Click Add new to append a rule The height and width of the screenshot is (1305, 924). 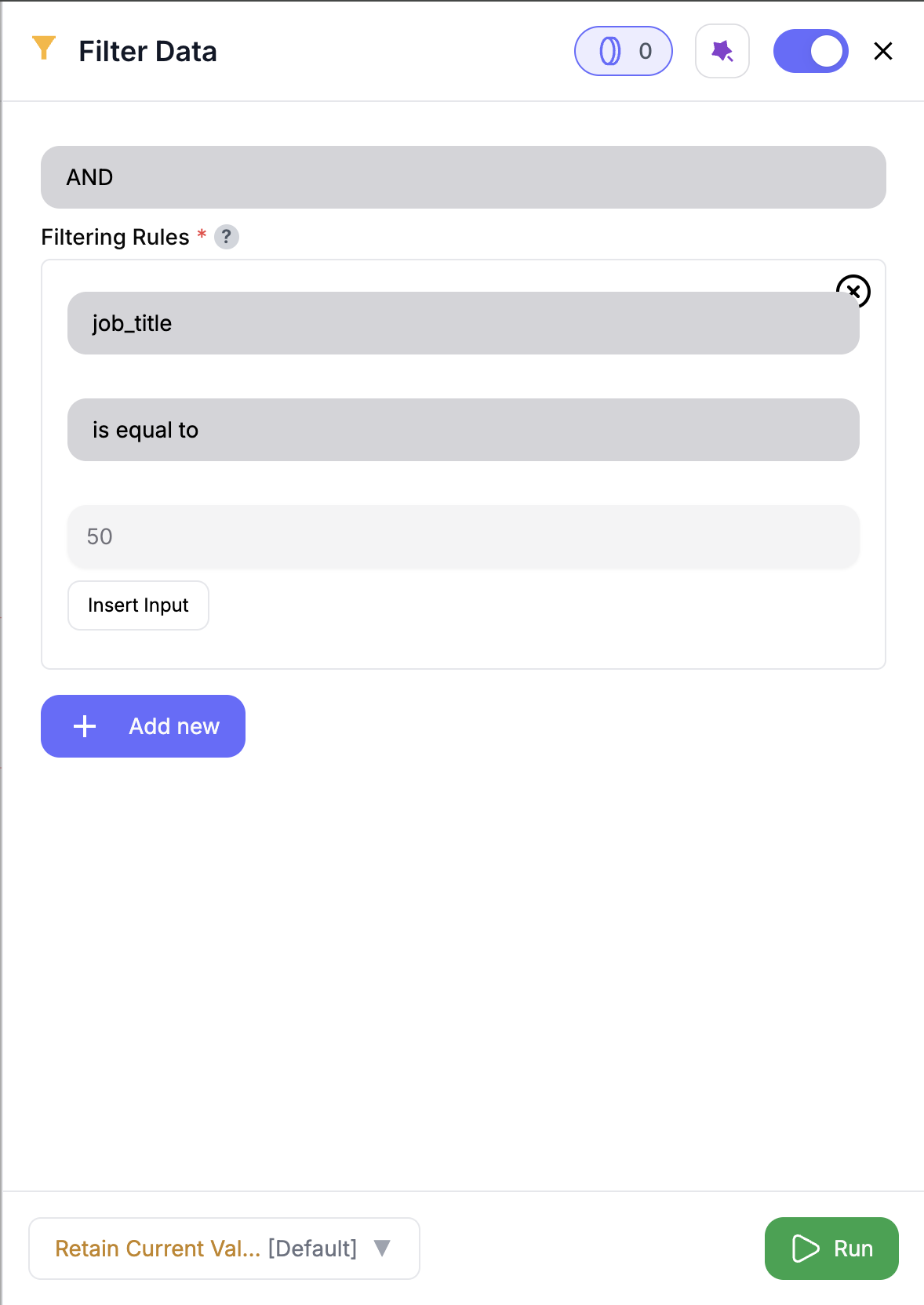(x=143, y=725)
